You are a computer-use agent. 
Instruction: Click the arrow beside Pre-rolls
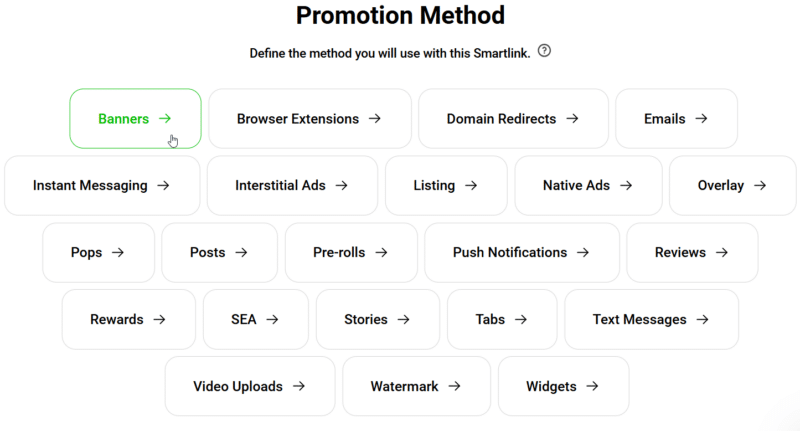[381, 253]
